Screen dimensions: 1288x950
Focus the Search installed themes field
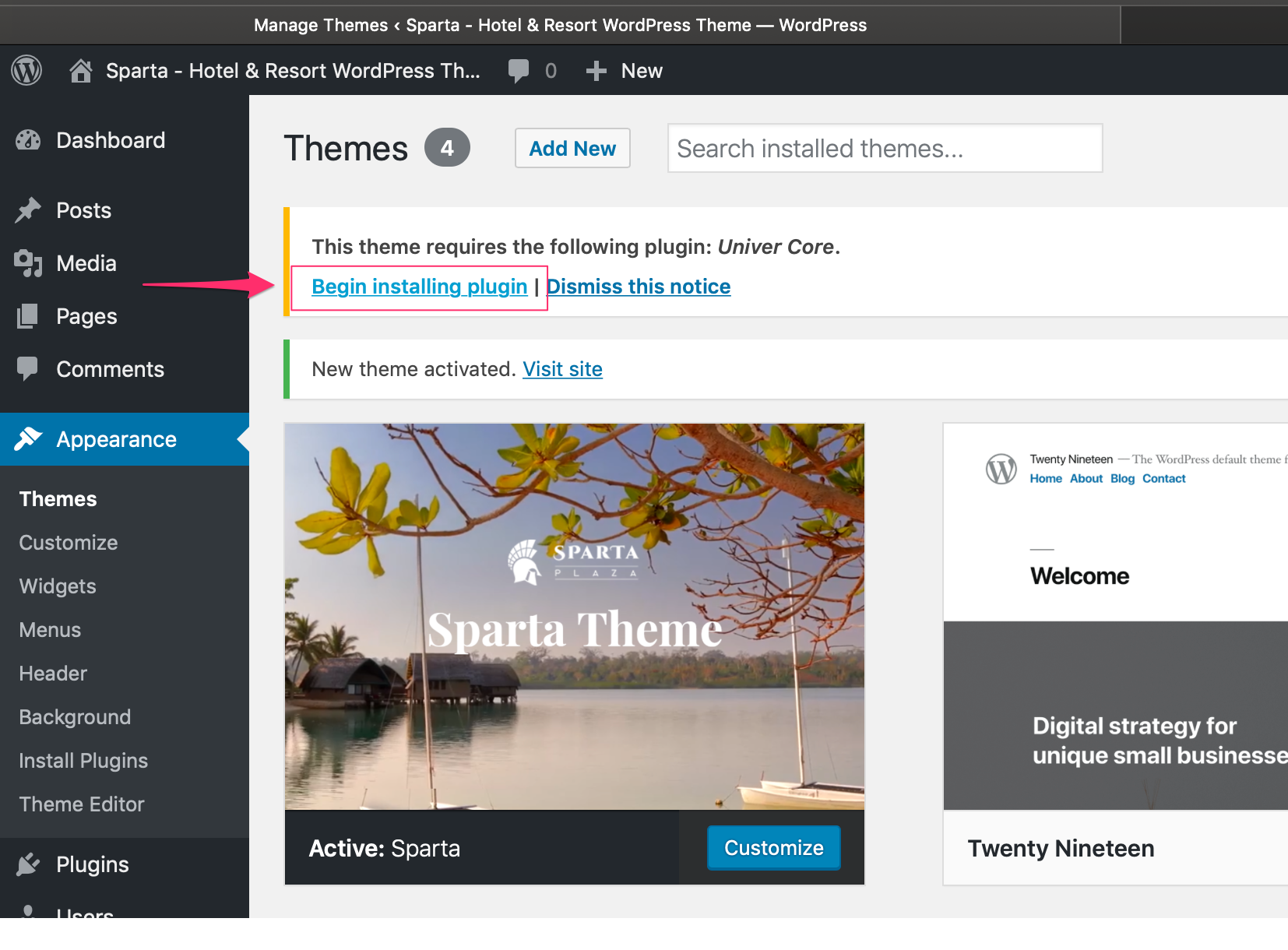pos(885,148)
